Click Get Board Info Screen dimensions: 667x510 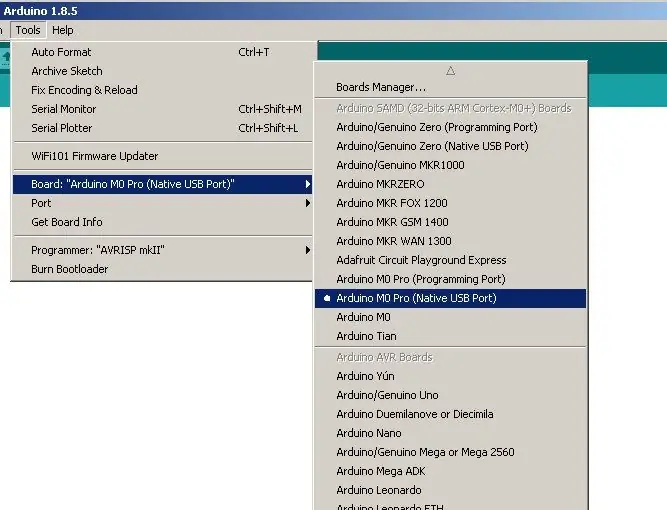[162, 222]
